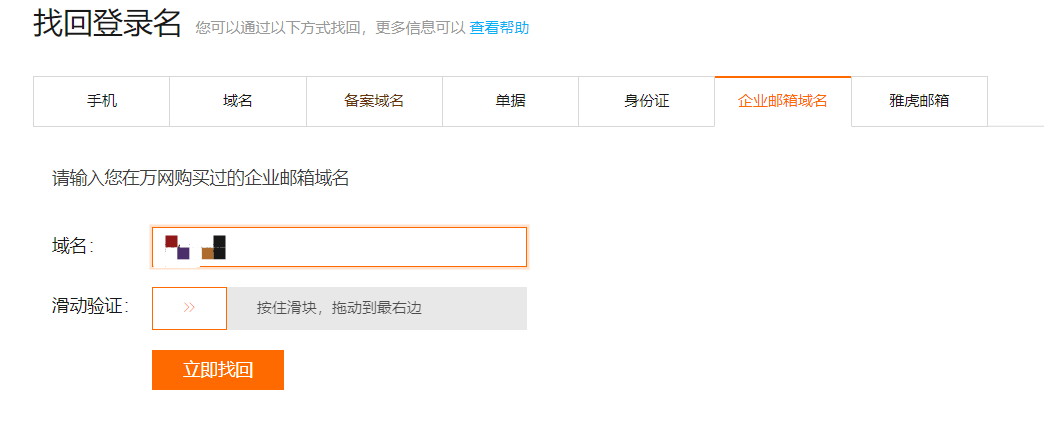Viewport: 1044px width, 425px height.
Task: Switch to the 手机 tab
Action: pos(102,101)
